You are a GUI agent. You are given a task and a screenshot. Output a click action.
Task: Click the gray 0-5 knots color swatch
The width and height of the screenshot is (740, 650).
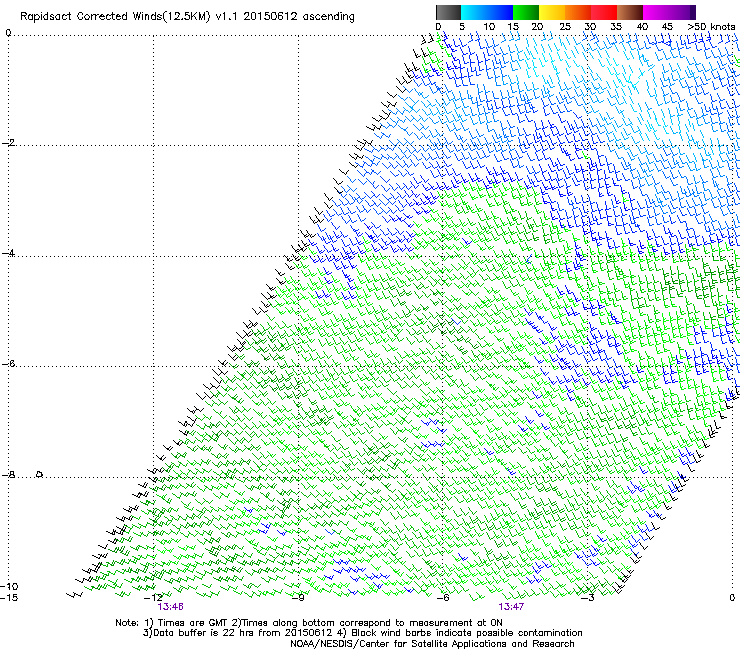point(448,12)
